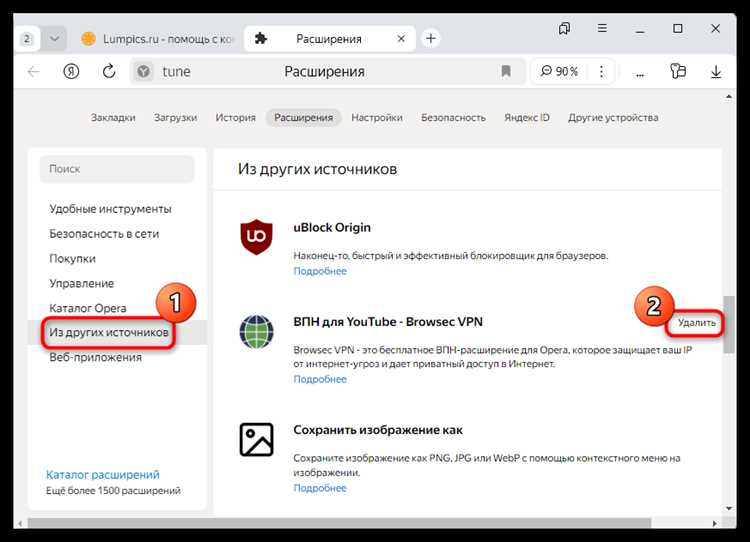Select the Расширения navigation item
The width and height of the screenshot is (750, 542).
303,118
